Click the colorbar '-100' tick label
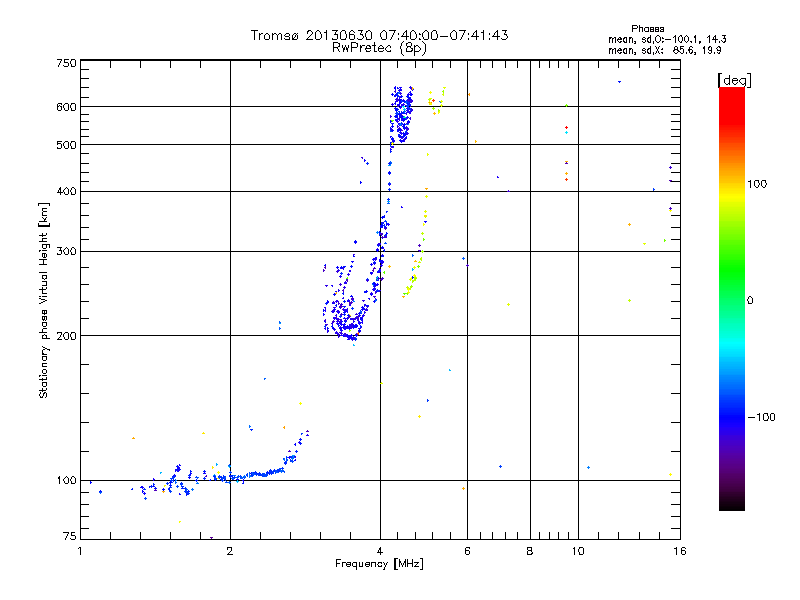800x600 pixels. [x=761, y=417]
